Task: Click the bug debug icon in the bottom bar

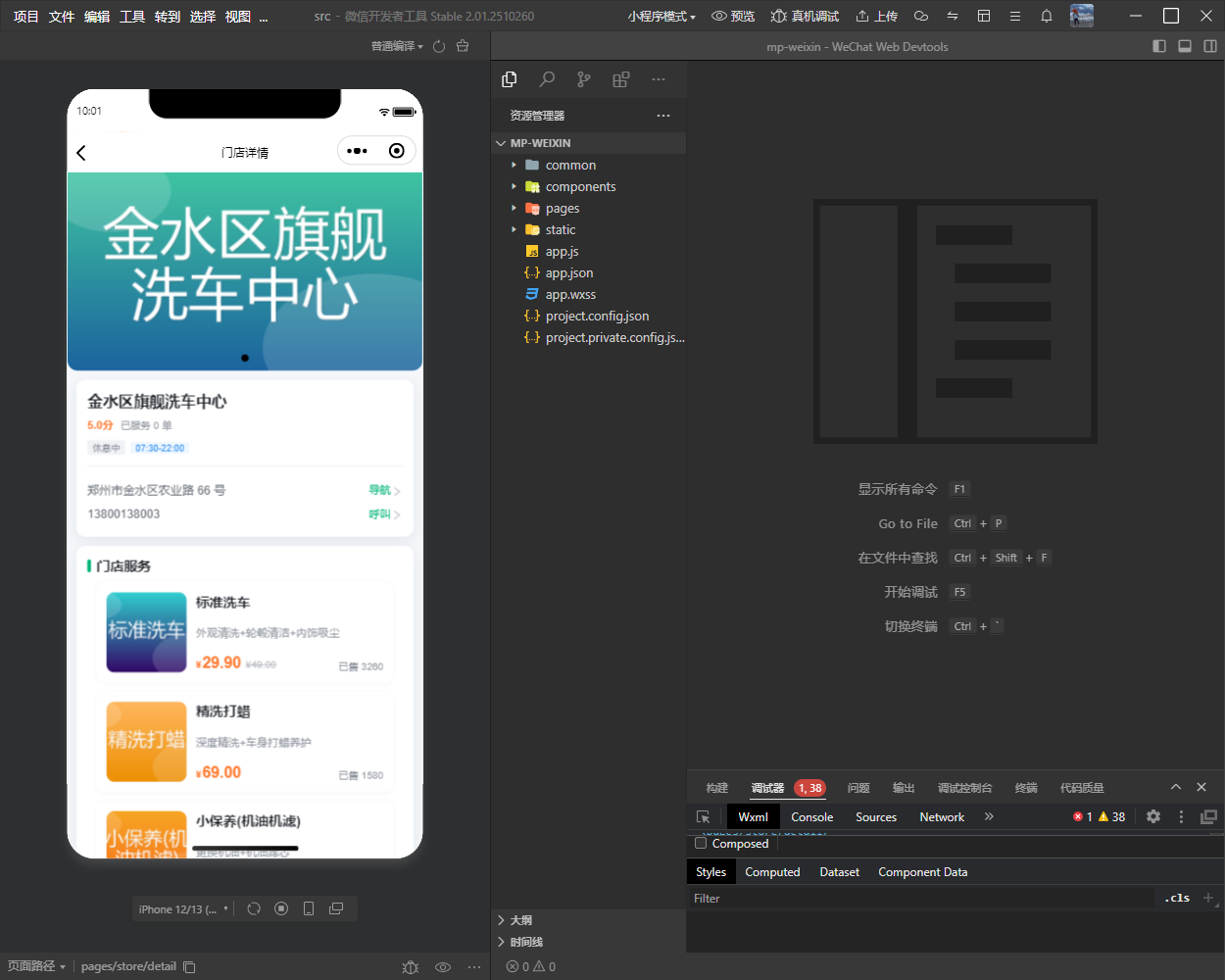Action: pos(411,966)
